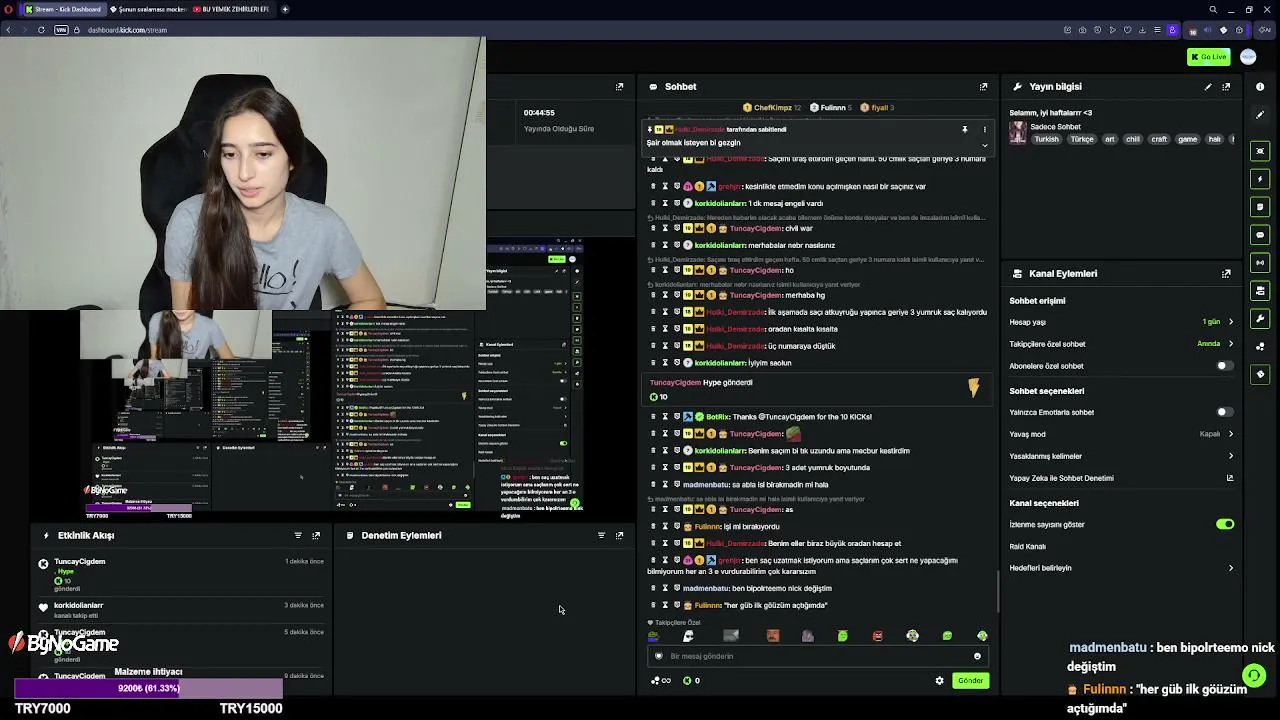Click the kicks balance icon below chat

691,681
